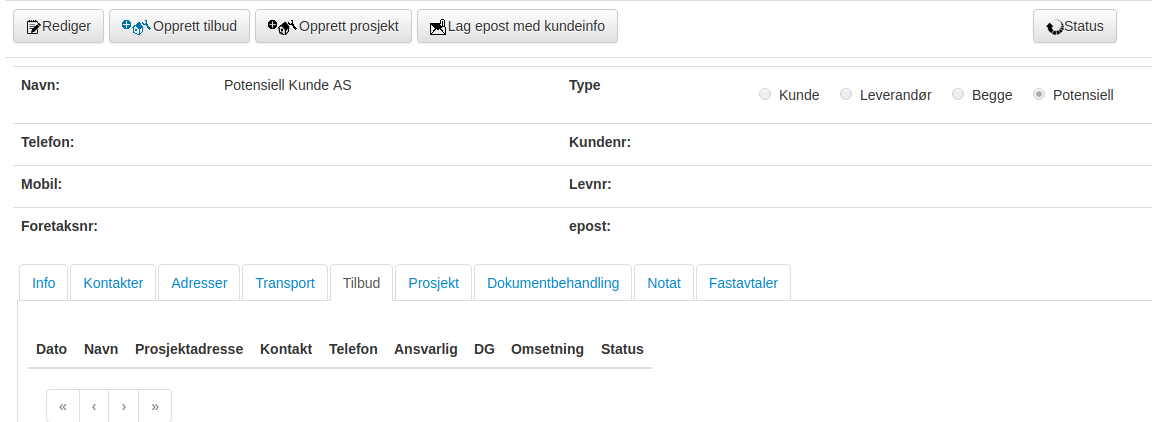
Task: Go to first page of results
Action: (63, 406)
